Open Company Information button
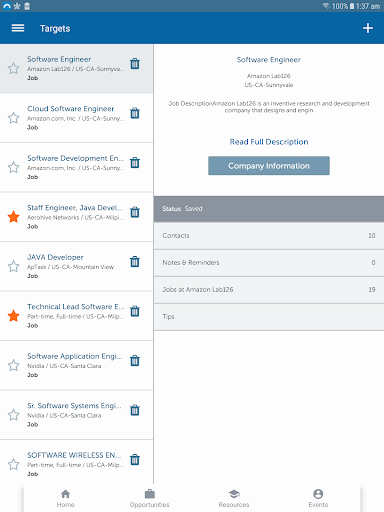Screen dimensions: 384x512 tap(269, 166)
